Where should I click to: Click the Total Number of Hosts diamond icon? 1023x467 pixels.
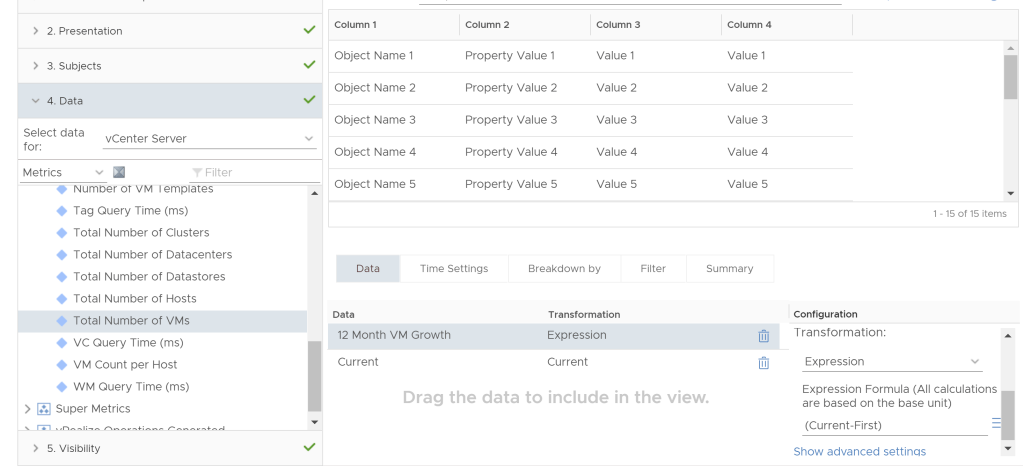tap(61, 299)
